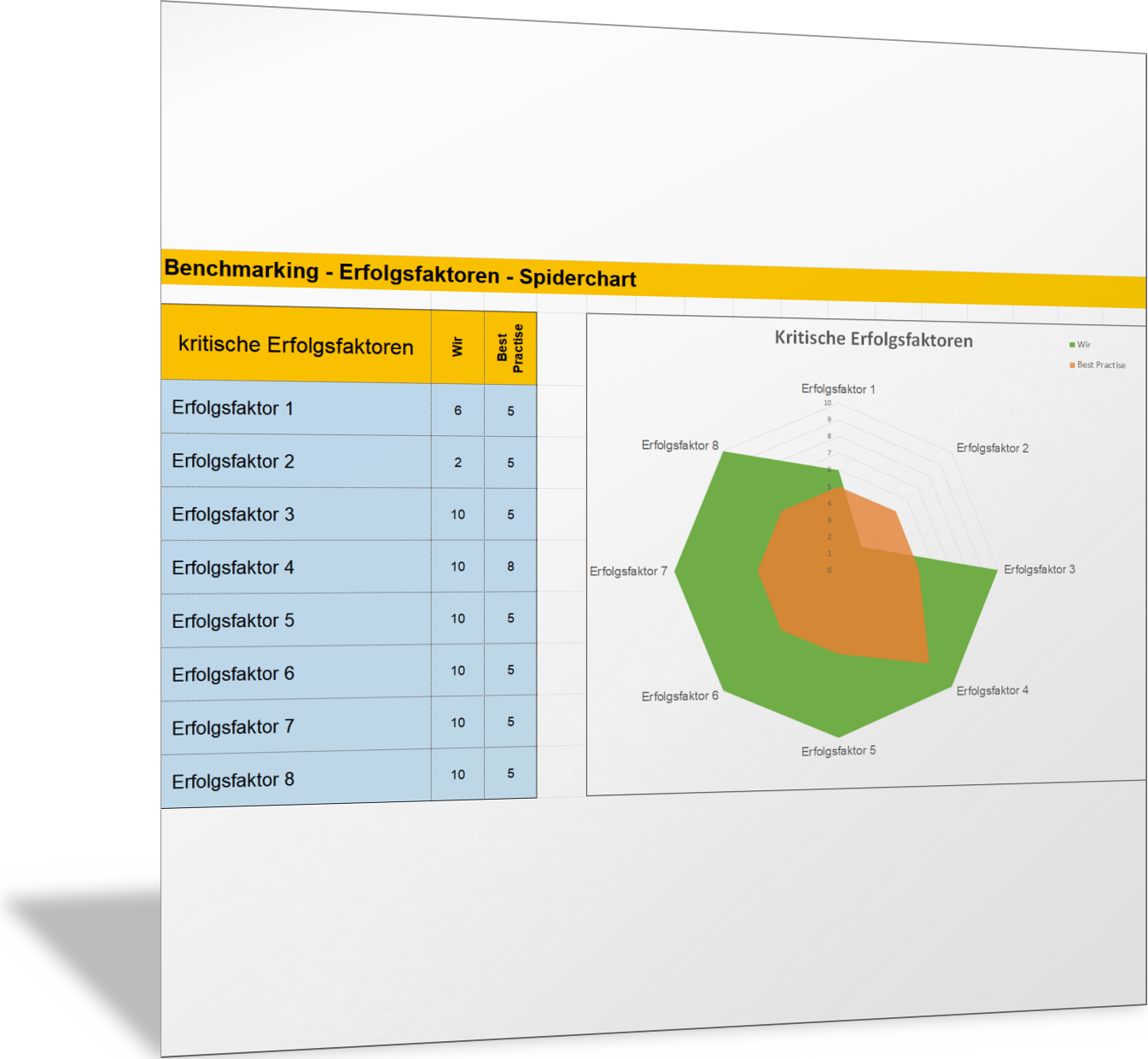Select Best Practise value for Erfolgsfaktor 8
The height and width of the screenshot is (1059, 1148).
(510, 774)
